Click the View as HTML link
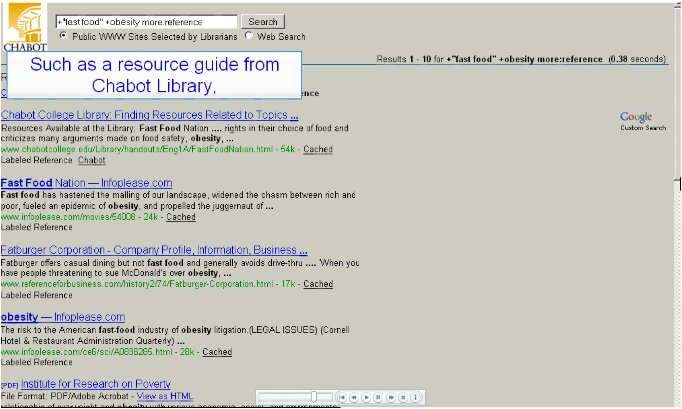682x409 pixels. pyautogui.click(x=165, y=396)
